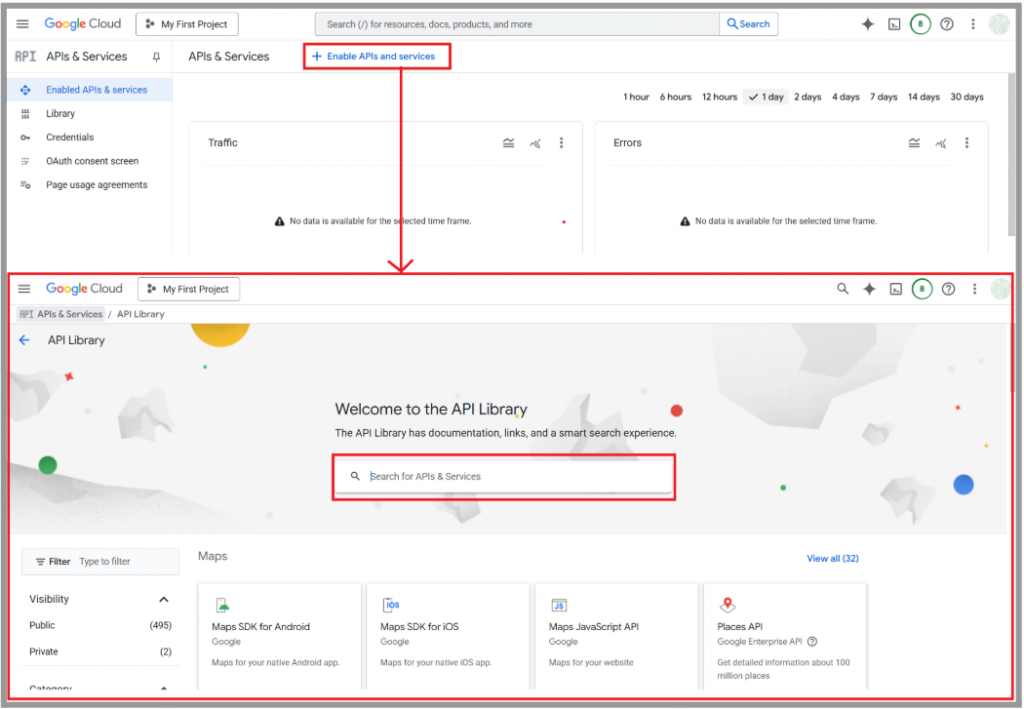Select the 14 days time range
This screenshot has height=709, width=1024.
tap(923, 97)
